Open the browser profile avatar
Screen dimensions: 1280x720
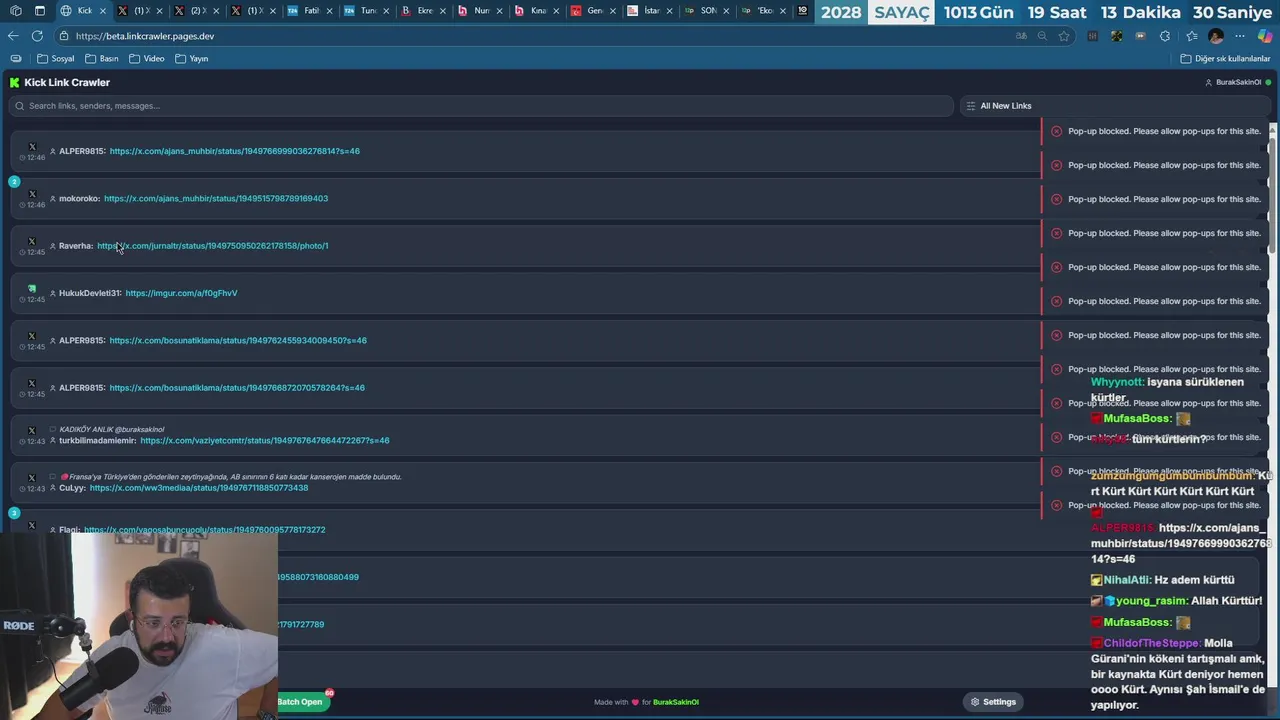point(1216,36)
